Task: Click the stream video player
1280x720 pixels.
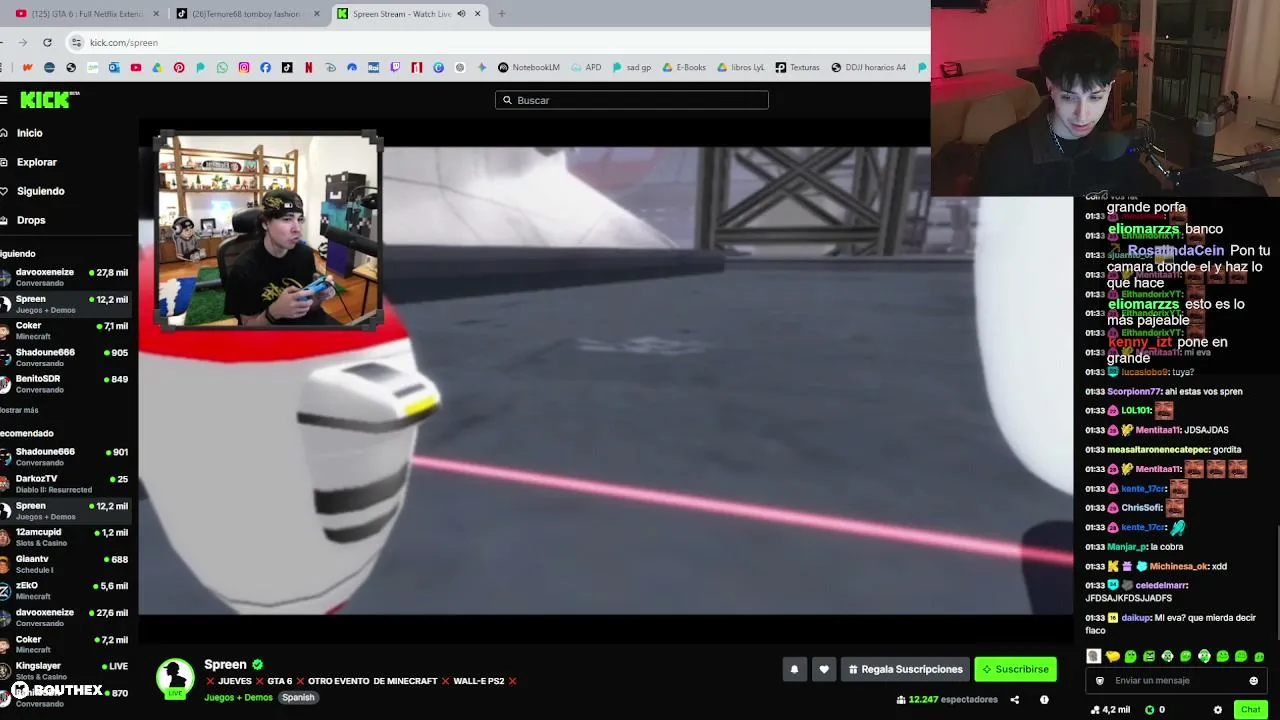Action: (x=605, y=380)
